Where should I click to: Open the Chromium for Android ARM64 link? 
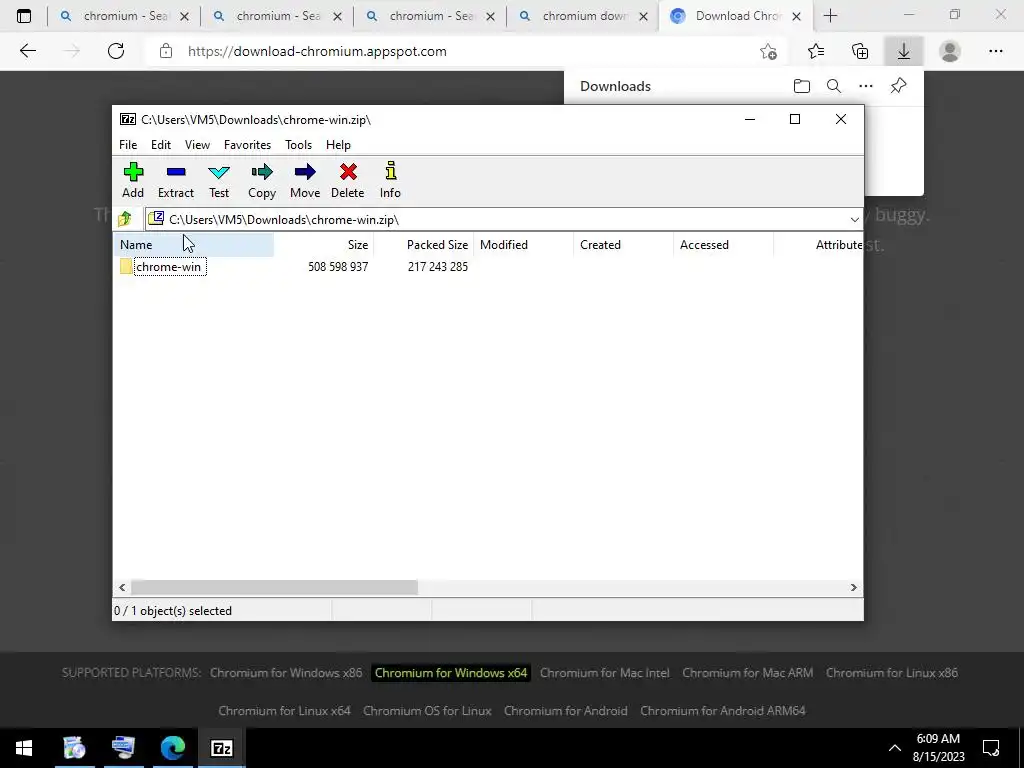(x=723, y=711)
